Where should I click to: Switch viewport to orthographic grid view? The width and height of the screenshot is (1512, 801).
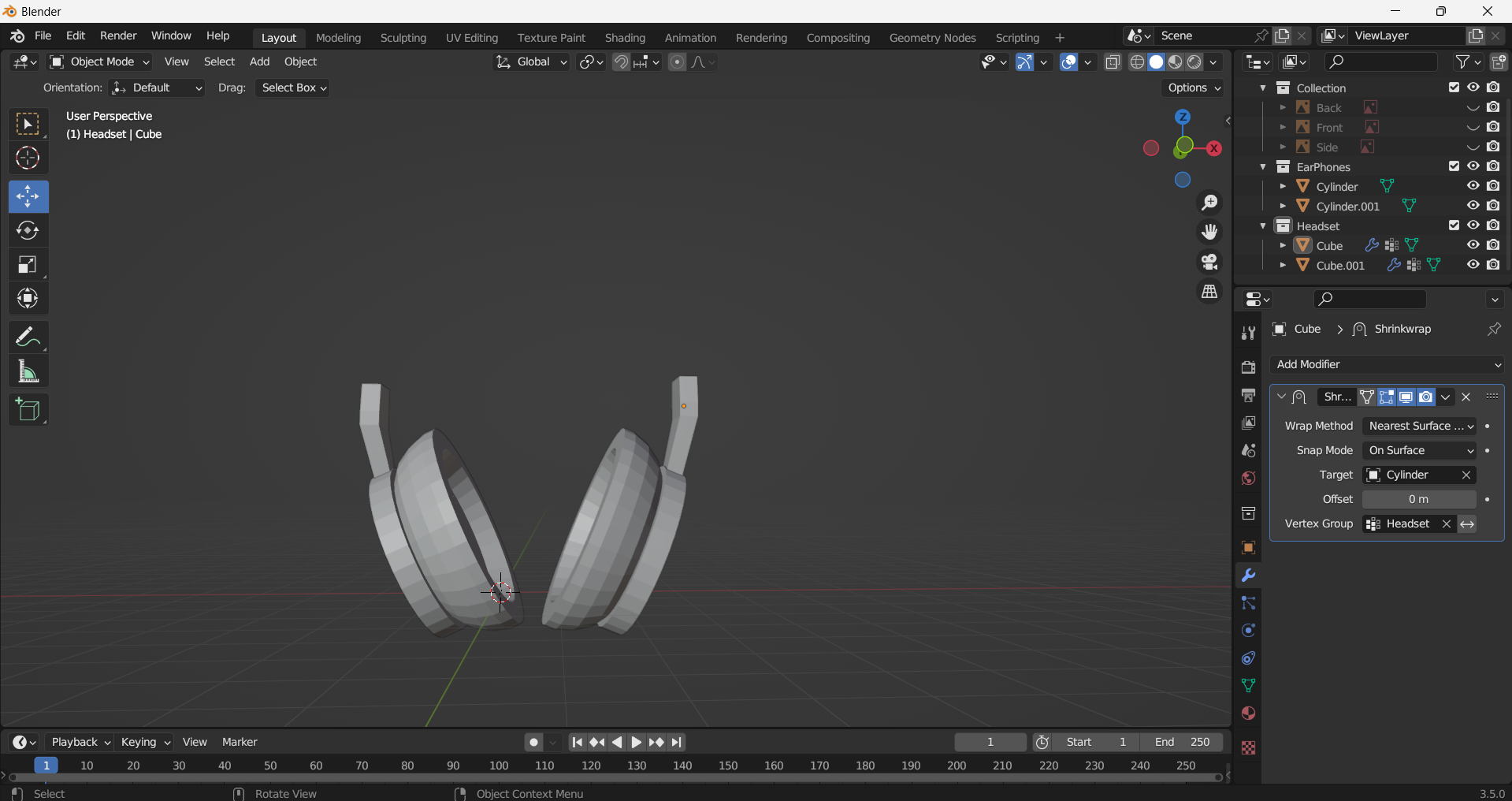[1209, 292]
